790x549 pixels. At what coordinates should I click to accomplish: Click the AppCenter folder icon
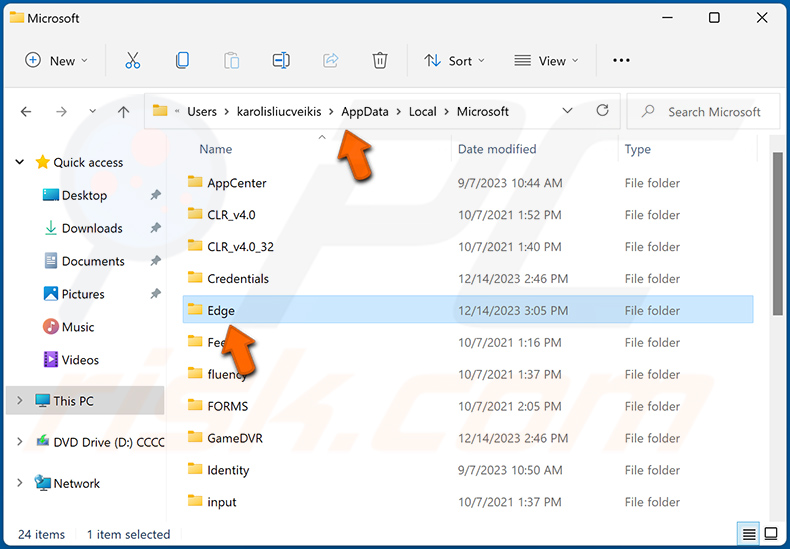(x=195, y=182)
